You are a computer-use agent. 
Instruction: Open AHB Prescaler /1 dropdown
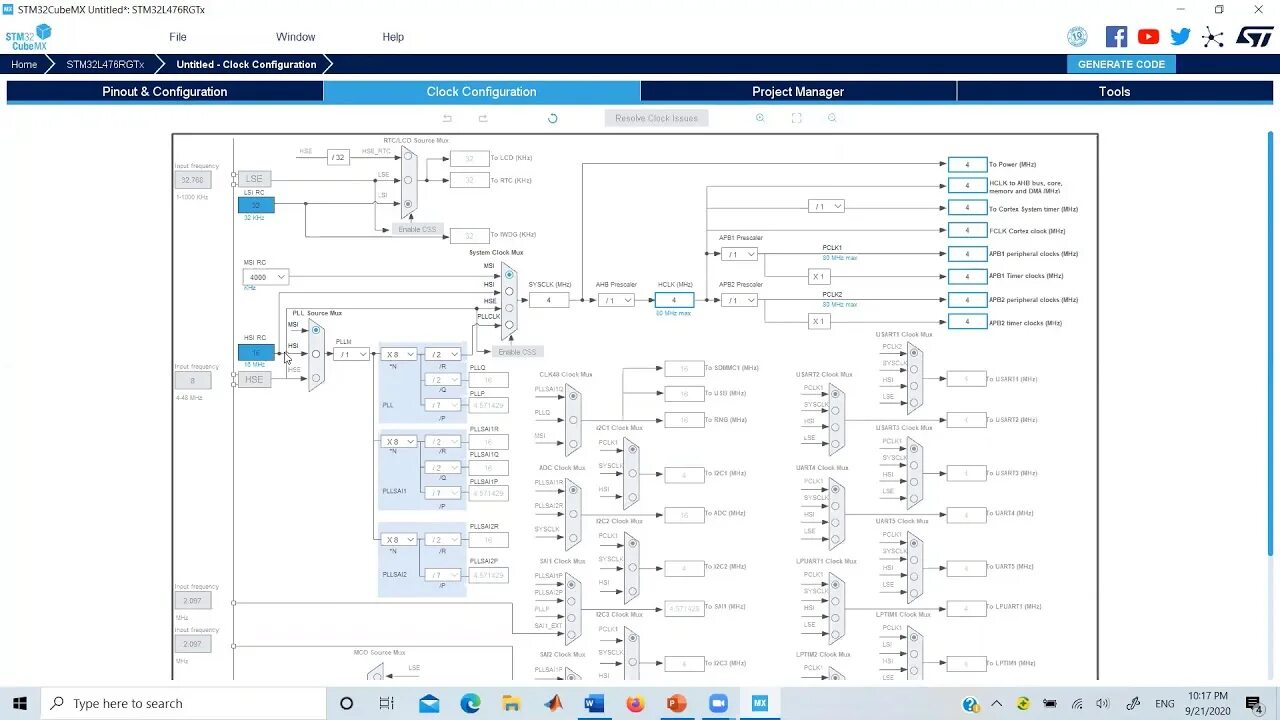(616, 300)
